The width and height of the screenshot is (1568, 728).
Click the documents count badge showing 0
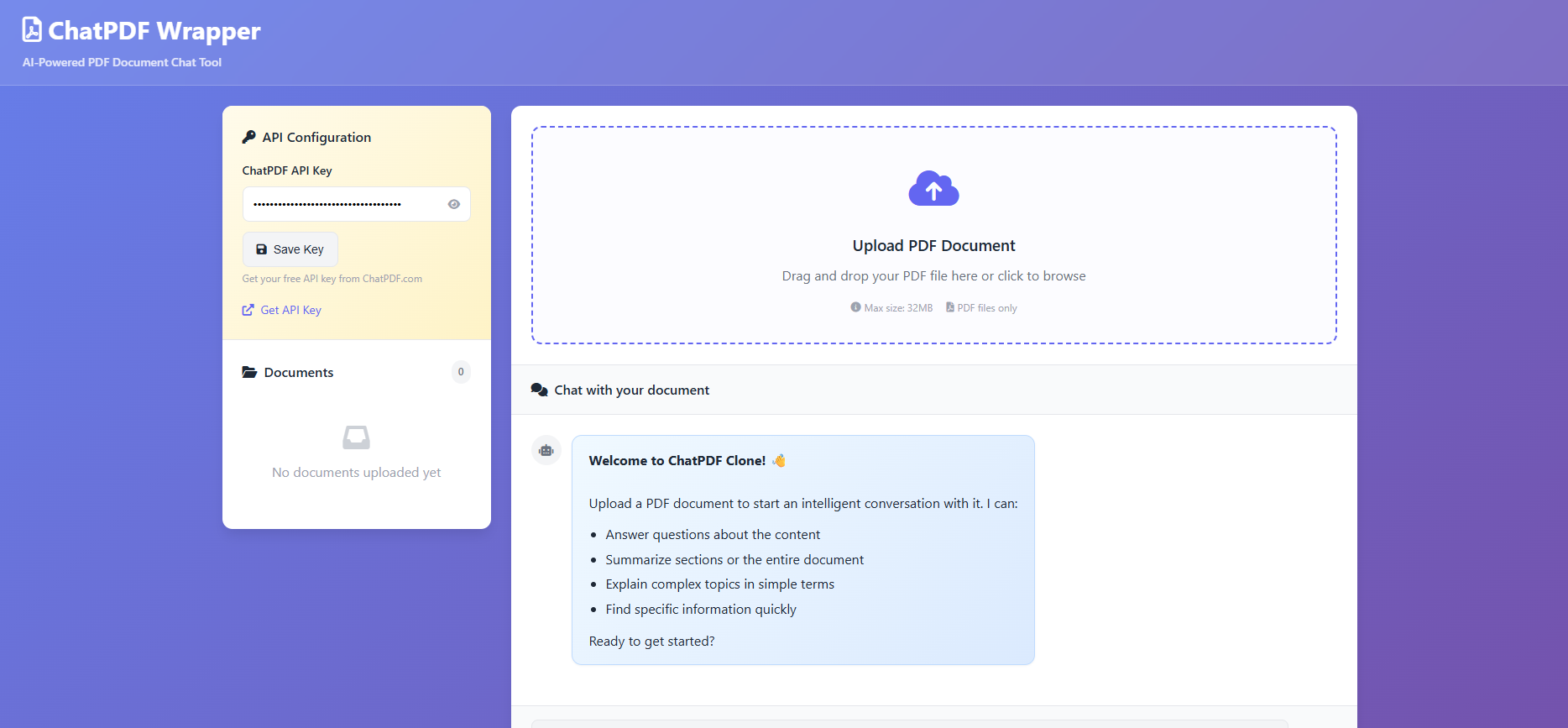[461, 372]
